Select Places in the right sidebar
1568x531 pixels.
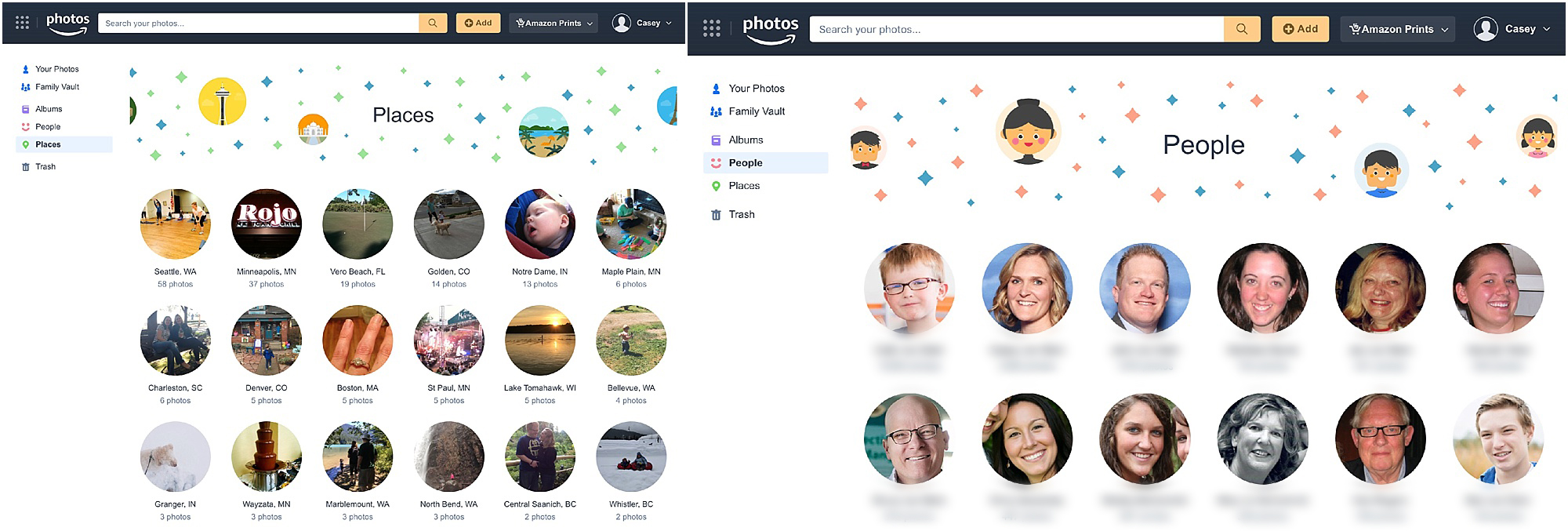pyautogui.click(x=744, y=186)
